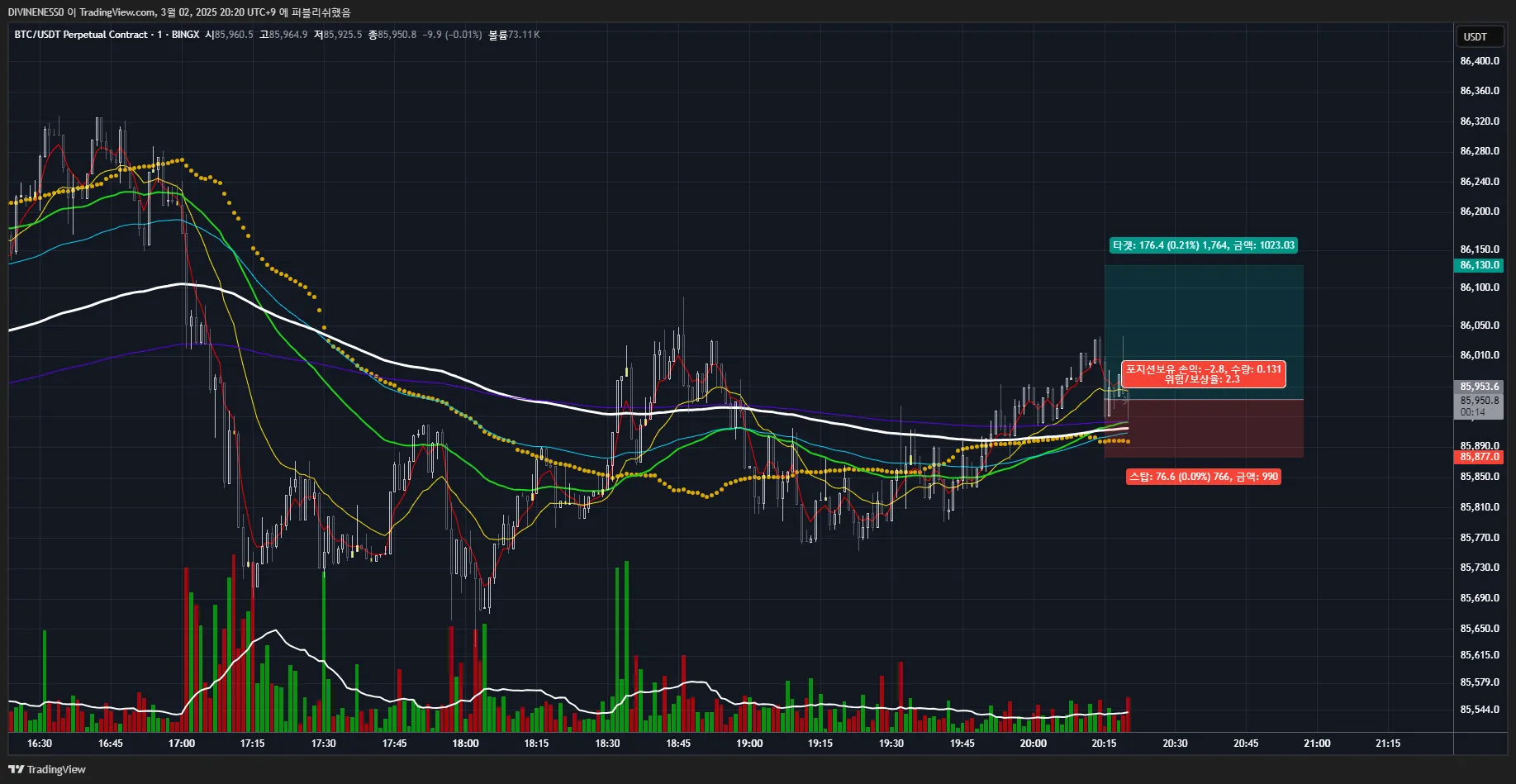Viewport: 1516px width, 784px height.
Task: Click the current price 85,950.8 tag on axis
Action: (1479, 401)
